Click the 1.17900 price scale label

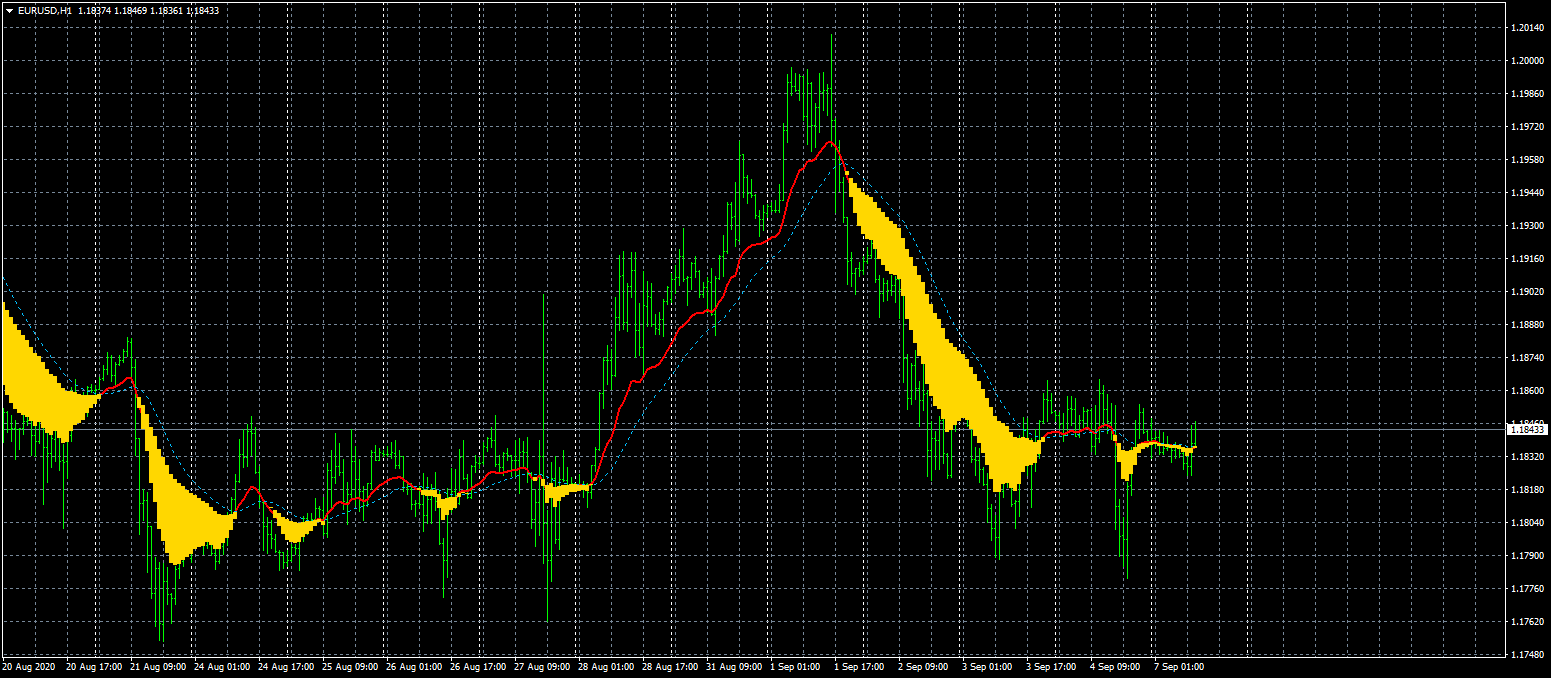pyautogui.click(x=1526, y=556)
